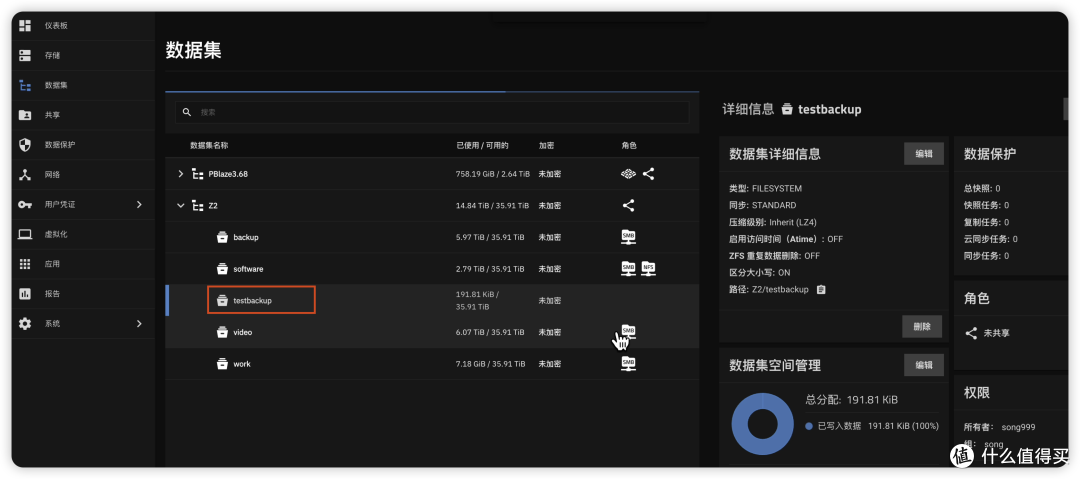The image size is (1080, 479).
Task: Click the search magnifier icon
Action: click(187, 112)
